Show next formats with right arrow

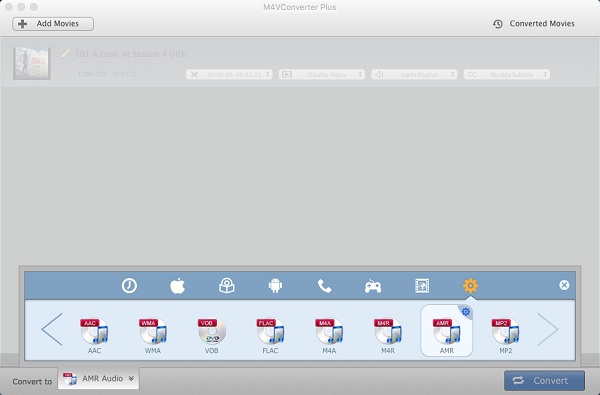[x=548, y=329]
